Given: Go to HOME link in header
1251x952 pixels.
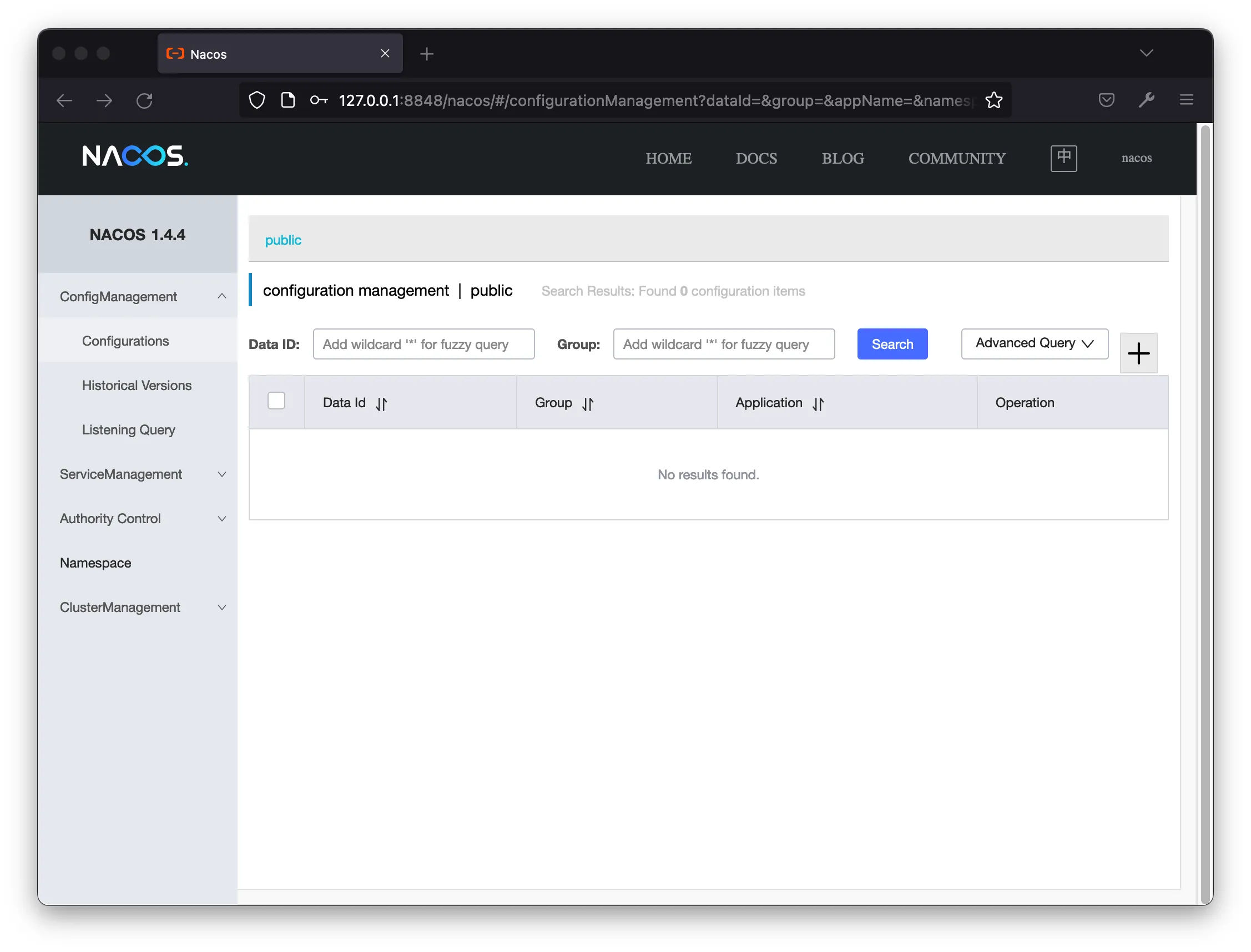Looking at the screenshot, I should click(x=668, y=158).
